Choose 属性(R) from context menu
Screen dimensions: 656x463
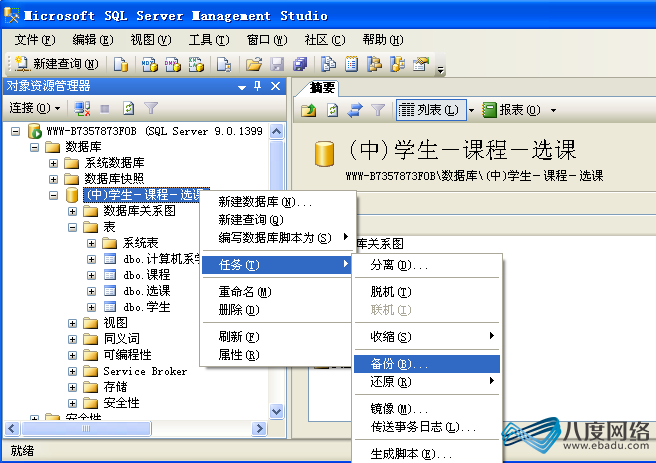[x=277, y=355]
